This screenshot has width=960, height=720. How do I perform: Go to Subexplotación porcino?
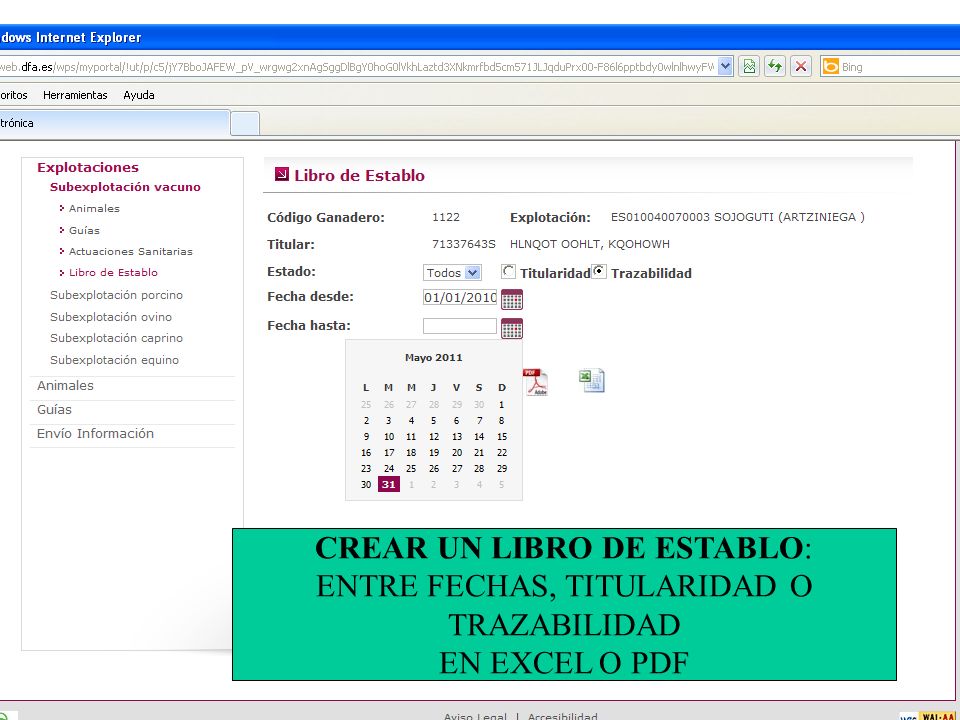[x=116, y=295]
